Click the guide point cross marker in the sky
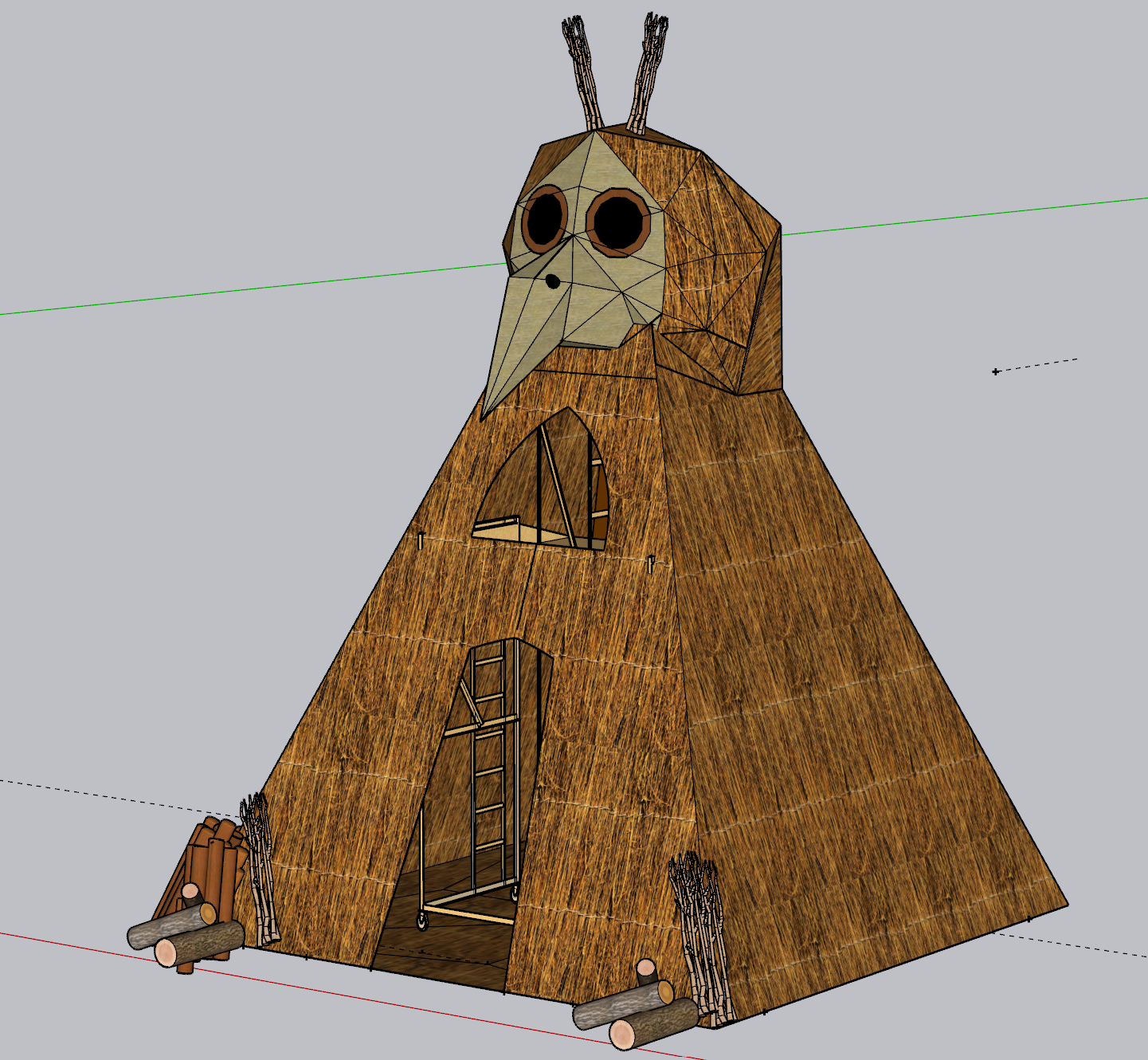 996,371
